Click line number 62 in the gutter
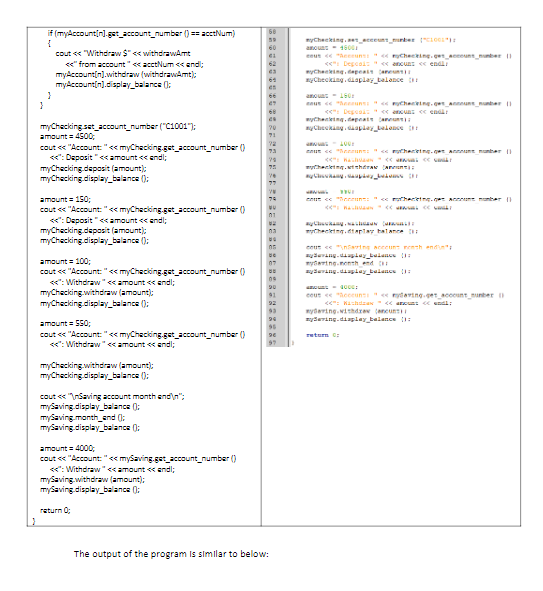This screenshot has width=543, height=591. [272, 64]
